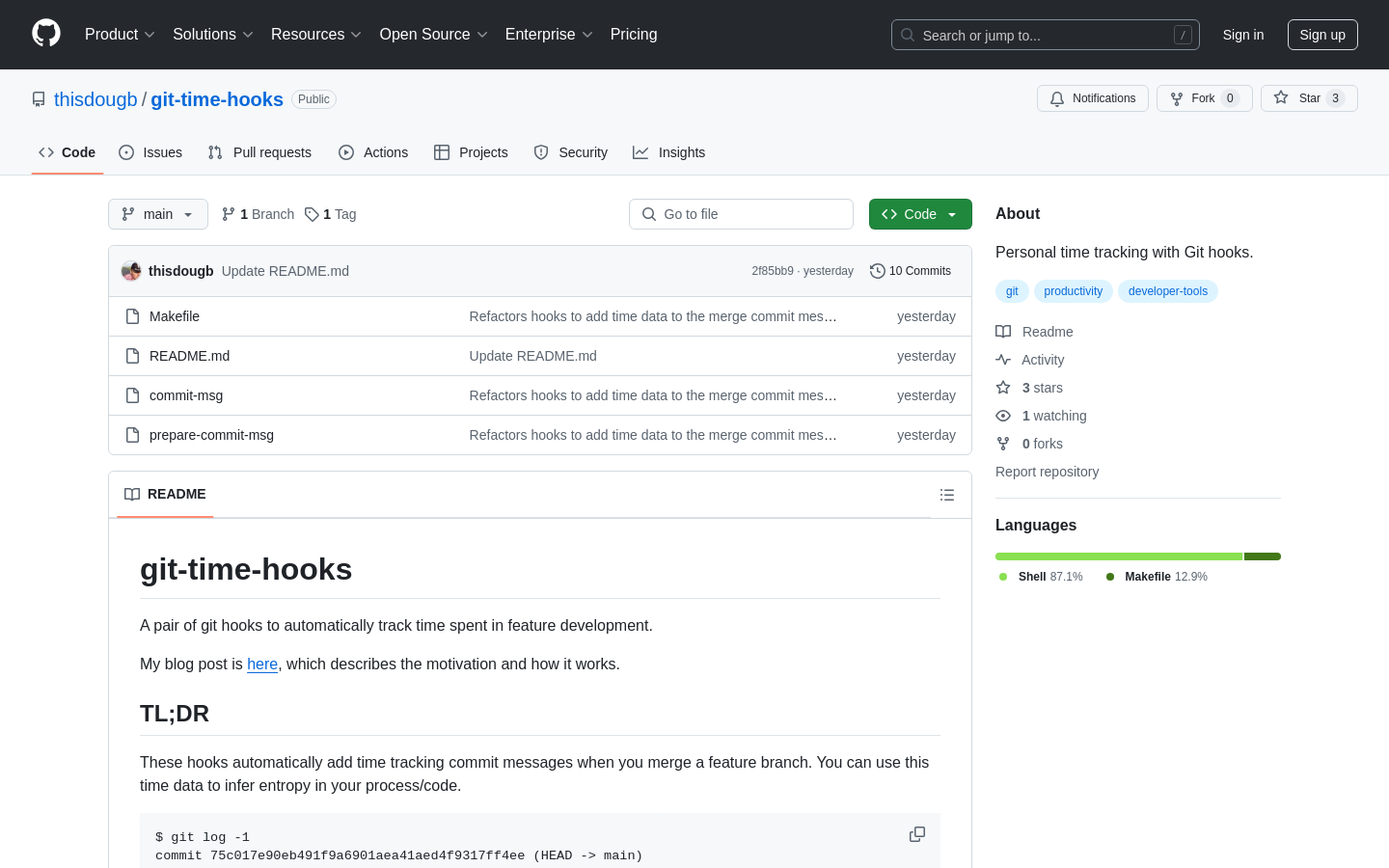This screenshot has height=868, width=1389.
Task: Switch to the Insights tab
Action: 669,152
